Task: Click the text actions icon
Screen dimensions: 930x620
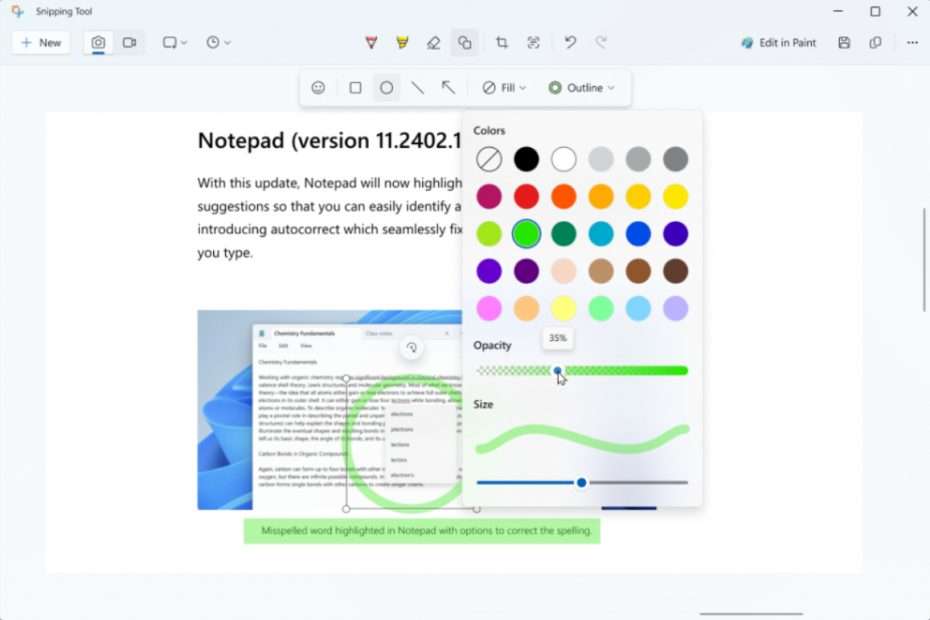Action: (x=533, y=42)
